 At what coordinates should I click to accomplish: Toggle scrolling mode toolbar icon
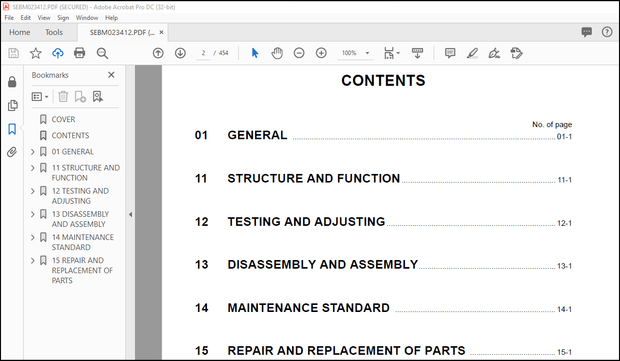click(417, 53)
